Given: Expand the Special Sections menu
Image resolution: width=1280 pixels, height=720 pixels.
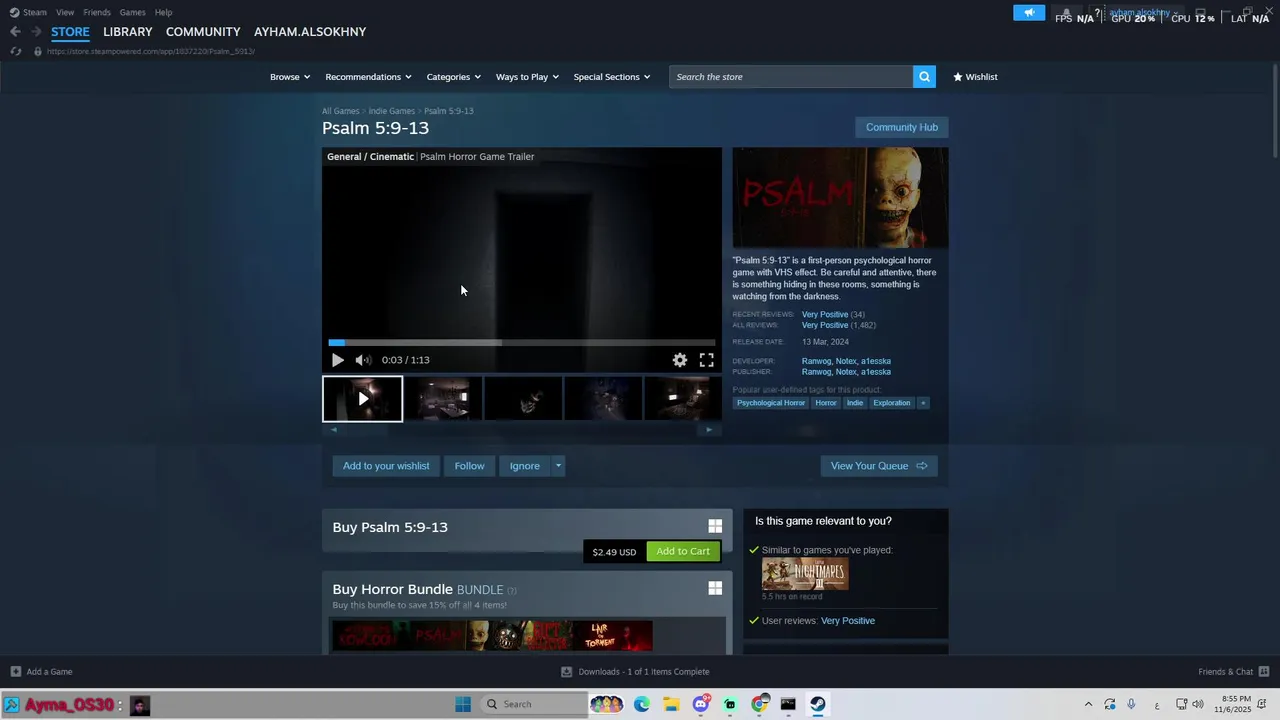Looking at the screenshot, I should coord(611,77).
